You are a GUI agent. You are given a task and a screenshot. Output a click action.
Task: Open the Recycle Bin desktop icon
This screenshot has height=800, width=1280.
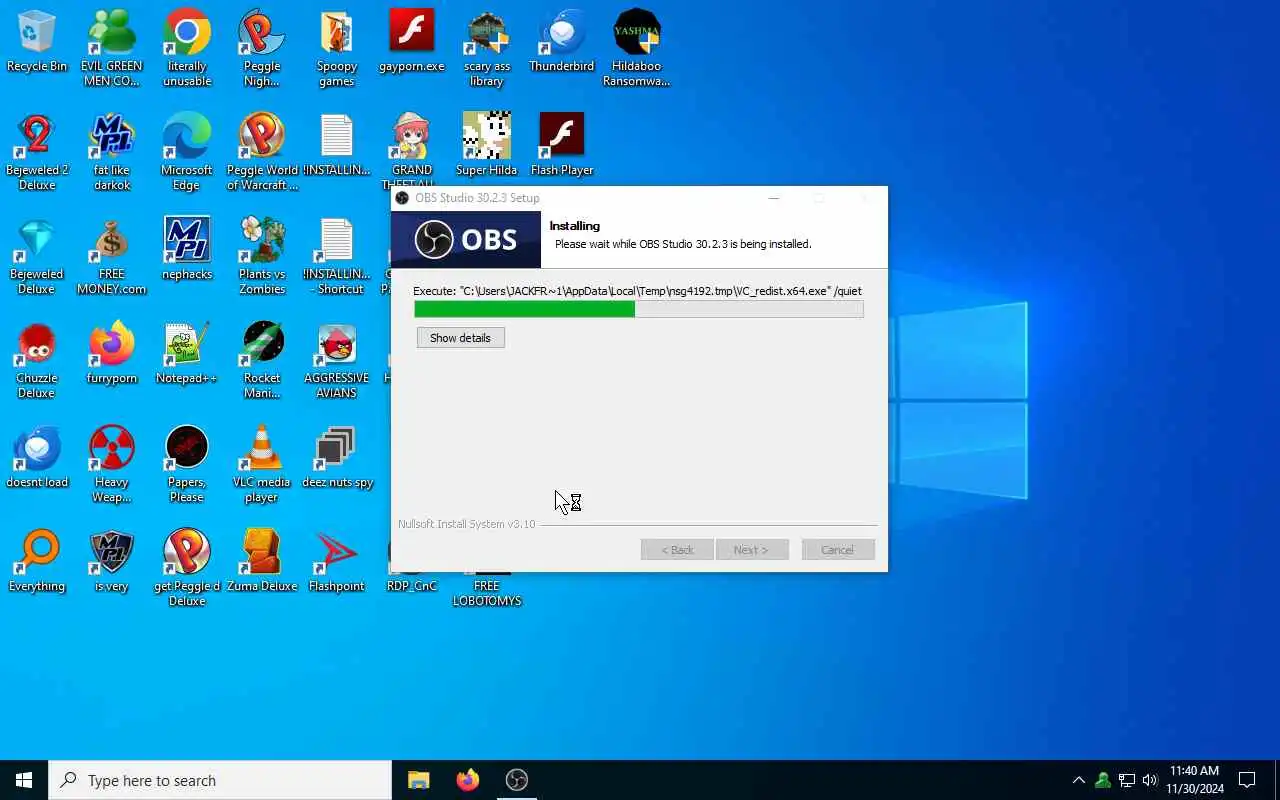point(37,42)
